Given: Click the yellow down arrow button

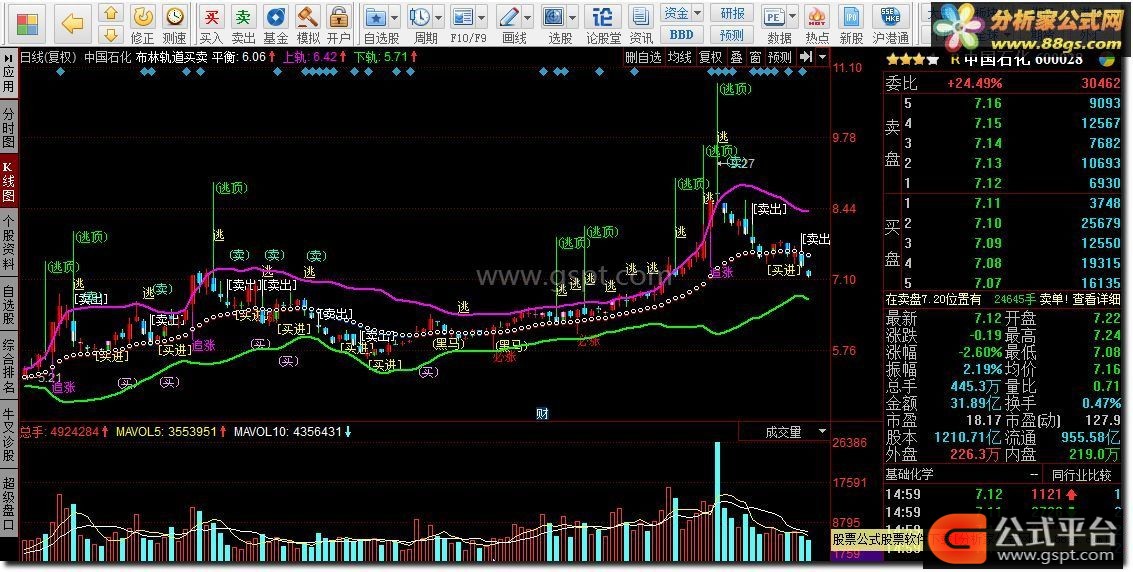Looking at the screenshot, I should (x=110, y=34).
